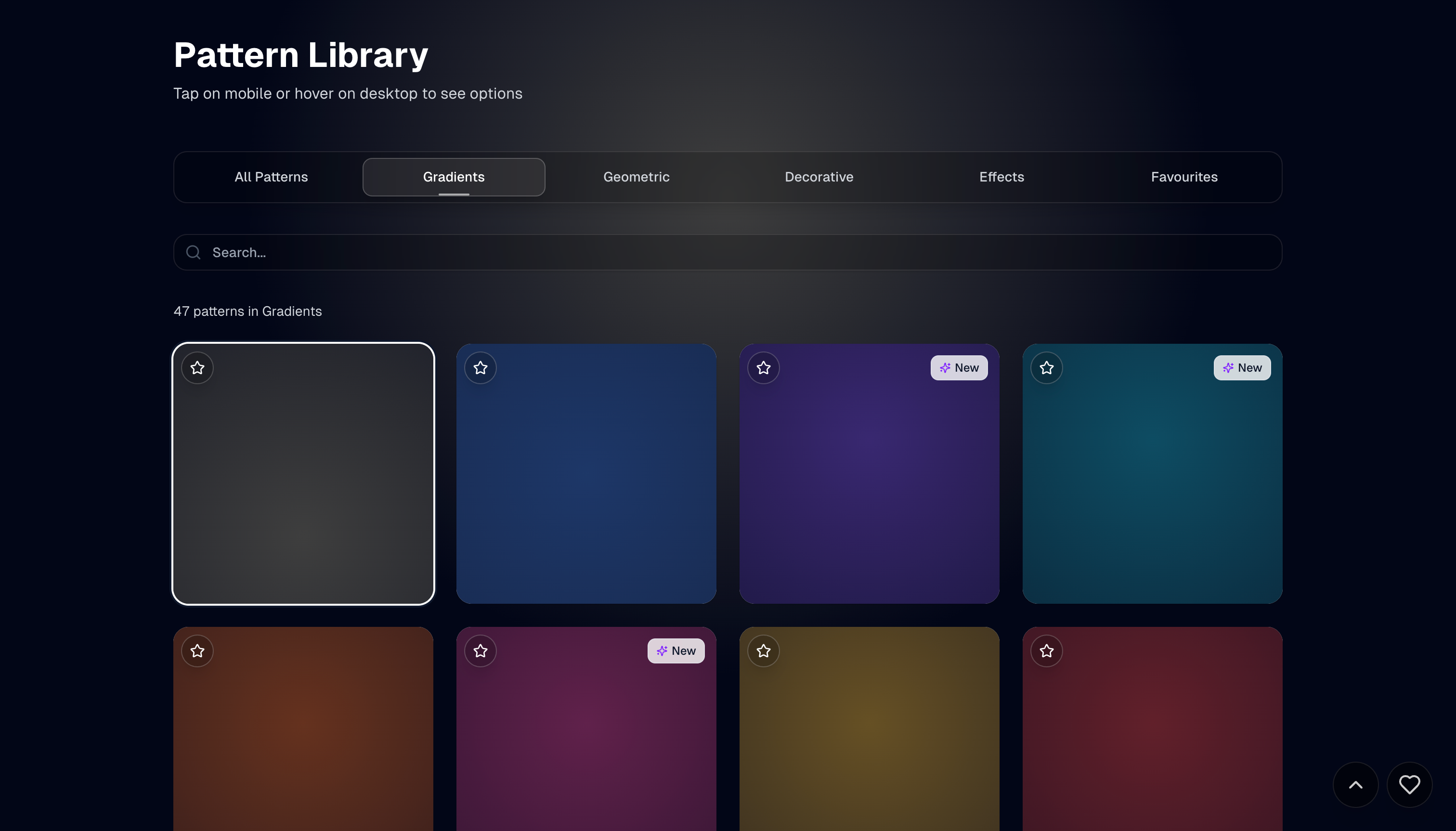Click the scroll-to-top chevron button
Image resolution: width=1456 pixels, height=831 pixels.
[x=1355, y=785]
